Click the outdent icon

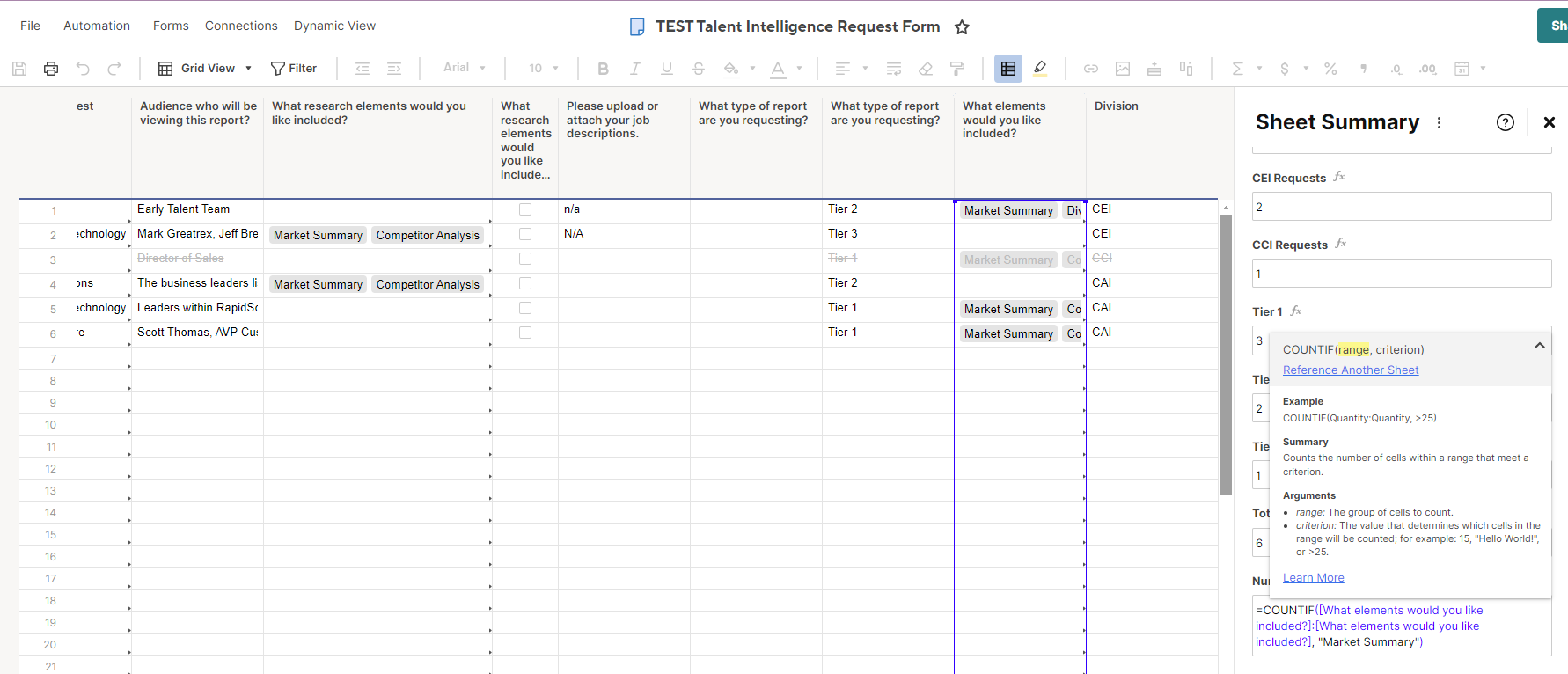(363, 69)
